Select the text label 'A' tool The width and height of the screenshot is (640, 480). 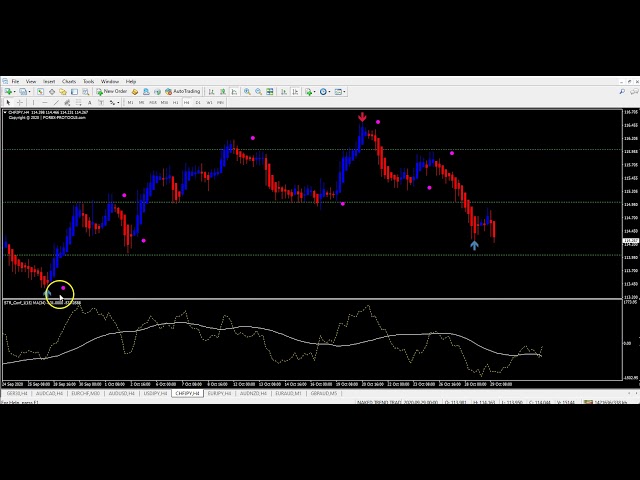click(89, 102)
